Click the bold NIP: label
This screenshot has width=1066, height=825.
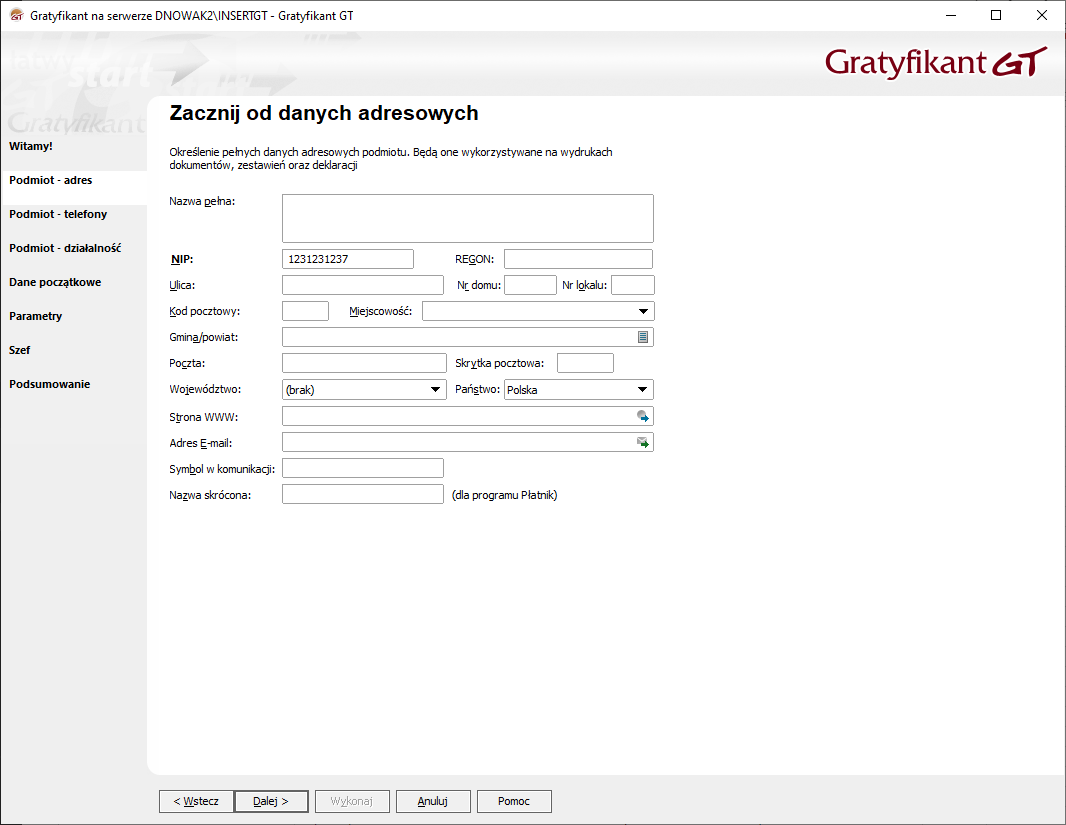coord(182,260)
